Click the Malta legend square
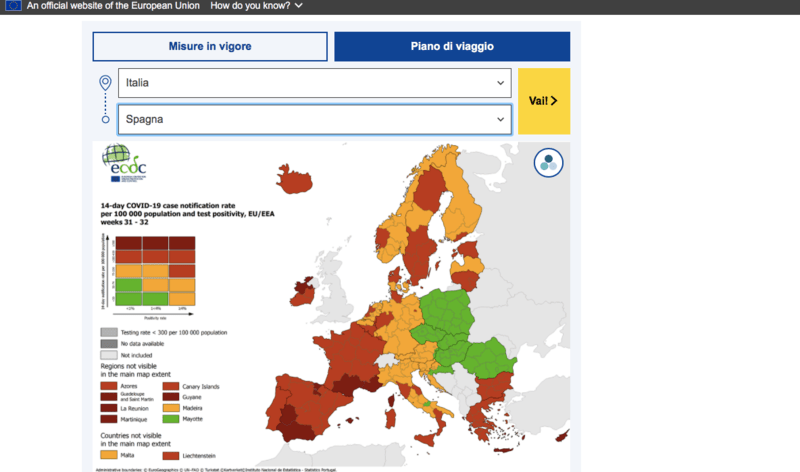The height and width of the screenshot is (472, 800). pos(109,456)
